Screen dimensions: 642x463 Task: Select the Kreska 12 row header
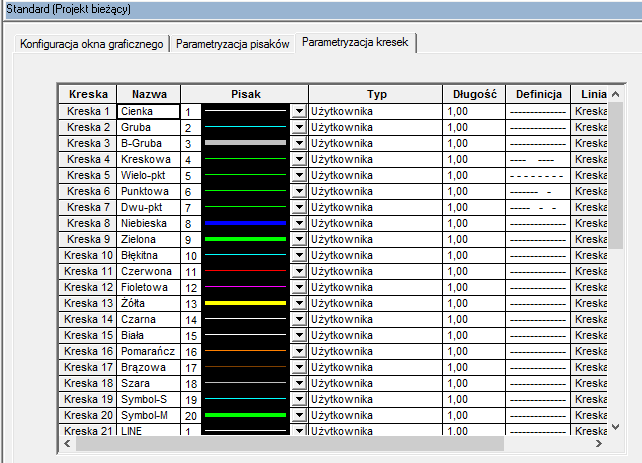[88, 287]
